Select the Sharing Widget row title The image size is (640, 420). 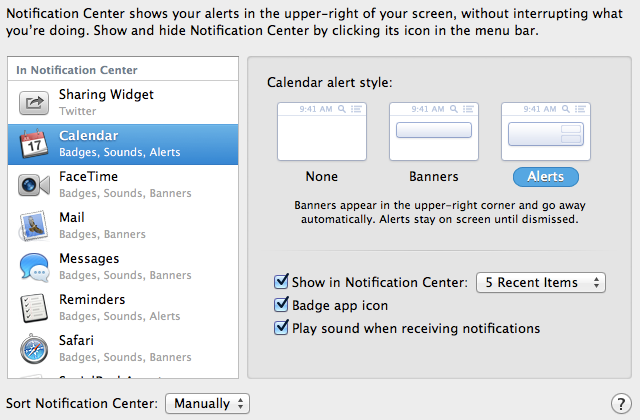coord(106,95)
